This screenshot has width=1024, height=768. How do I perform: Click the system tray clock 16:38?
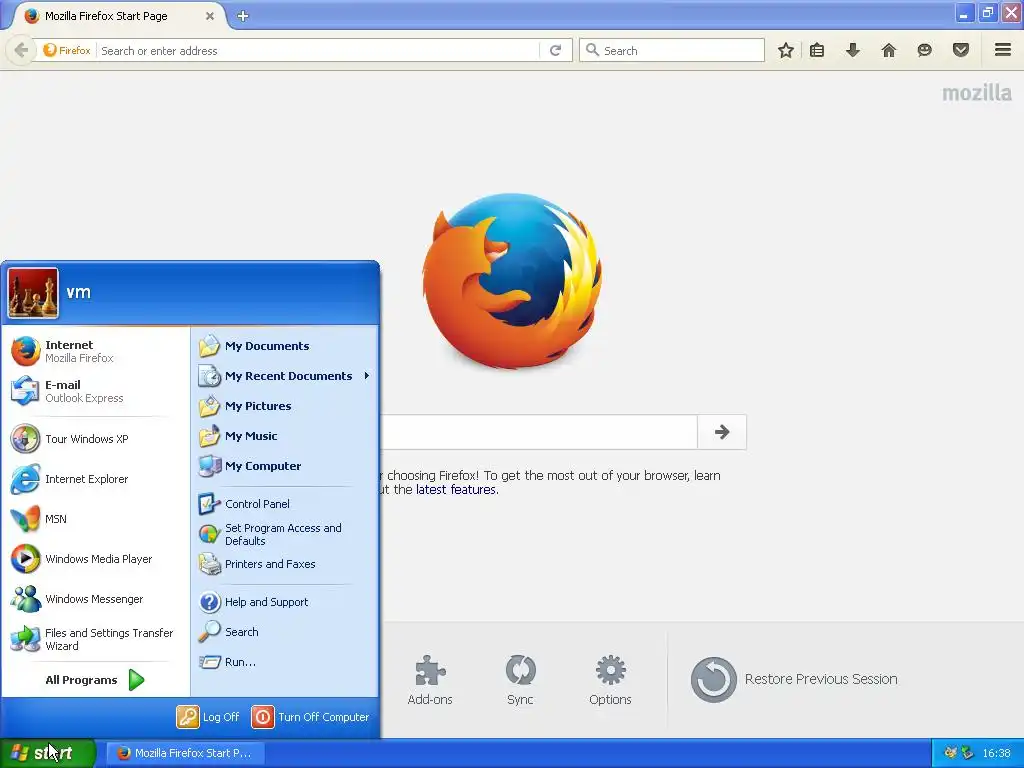click(x=997, y=753)
